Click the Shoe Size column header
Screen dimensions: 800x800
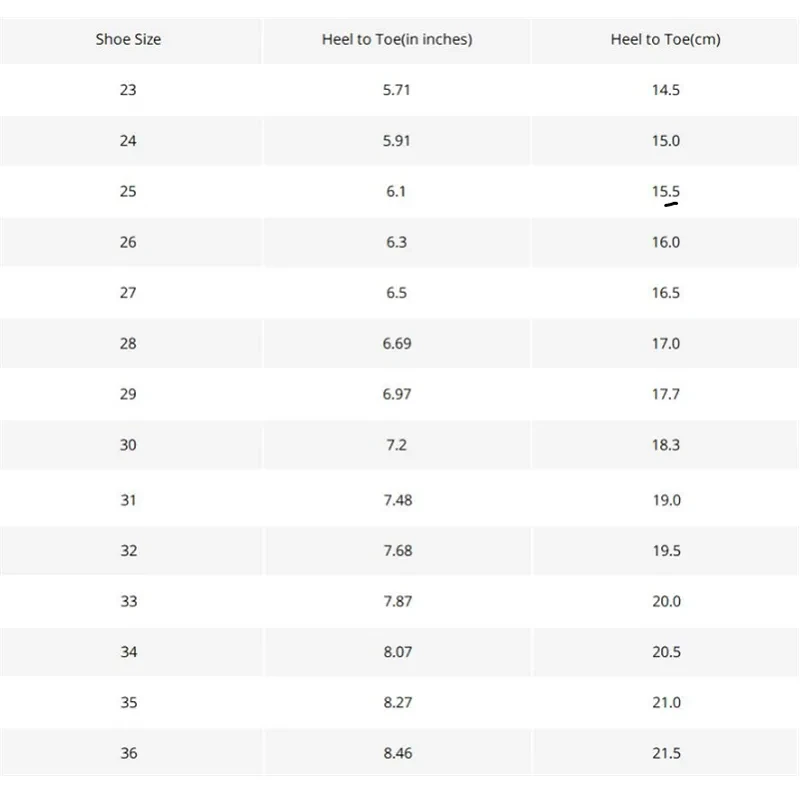128,40
